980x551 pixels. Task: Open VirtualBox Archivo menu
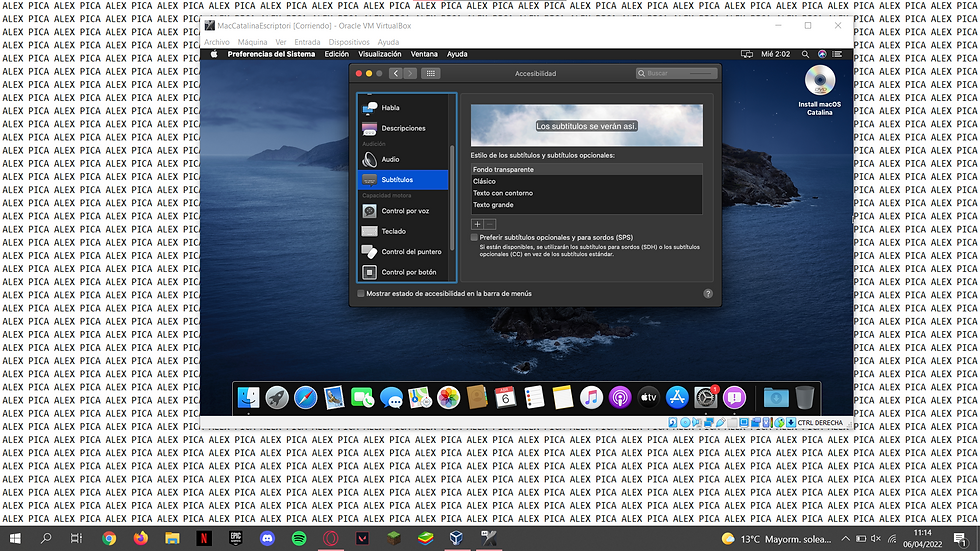pos(217,42)
